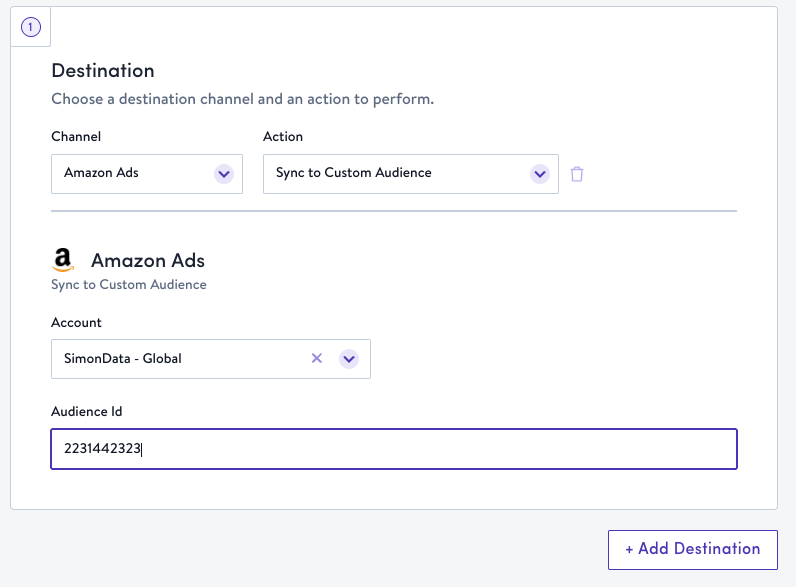Image resolution: width=796 pixels, height=587 pixels.
Task: Click the 'Choose a destination channel' description
Action: (x=243, y=99)
